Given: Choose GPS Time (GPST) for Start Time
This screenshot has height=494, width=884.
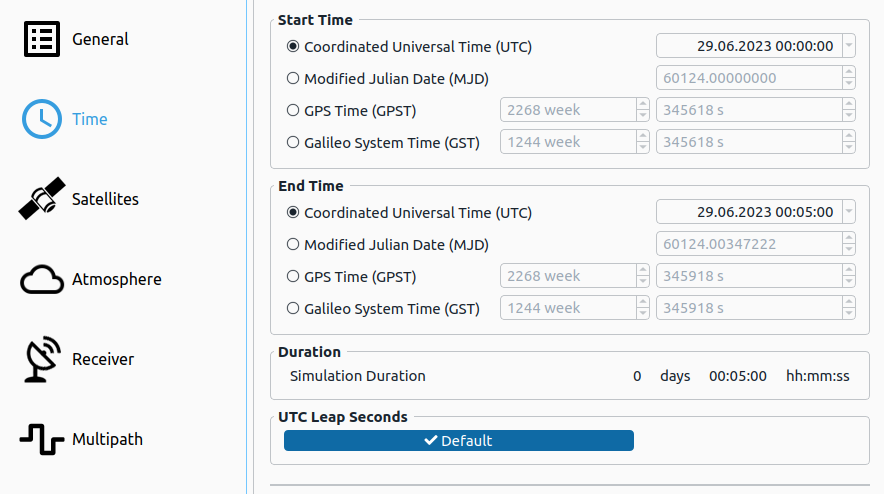Looking at the screenshot, I should point(293,110).
